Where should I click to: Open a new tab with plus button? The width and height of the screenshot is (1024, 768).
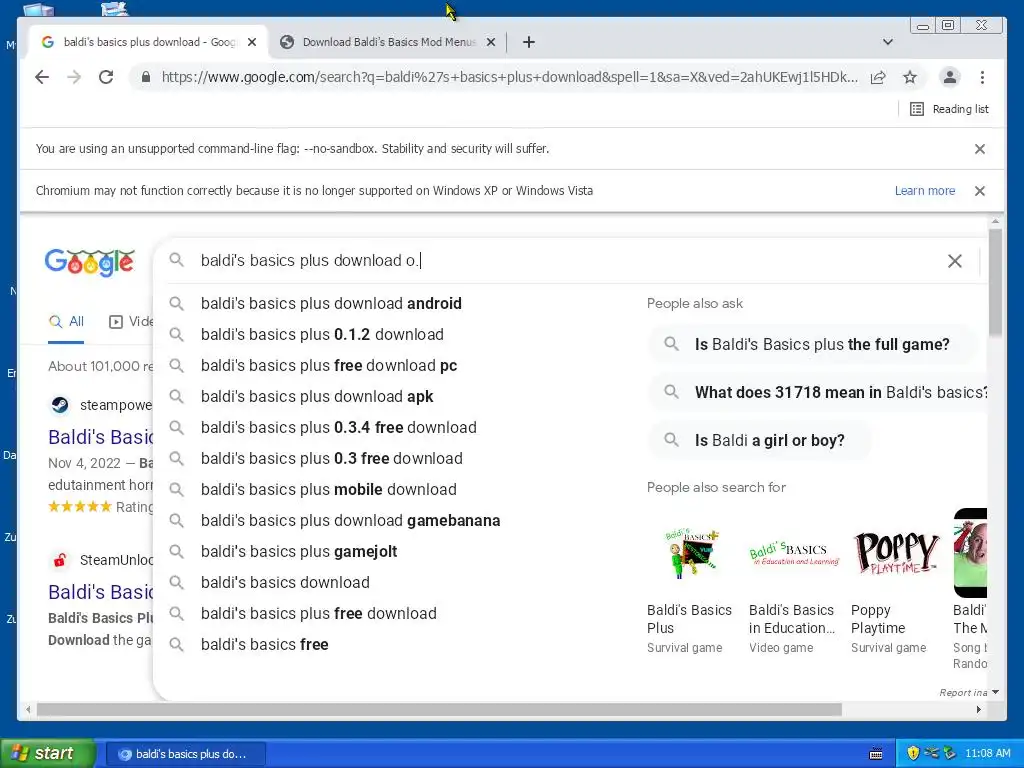click(529, 42)
